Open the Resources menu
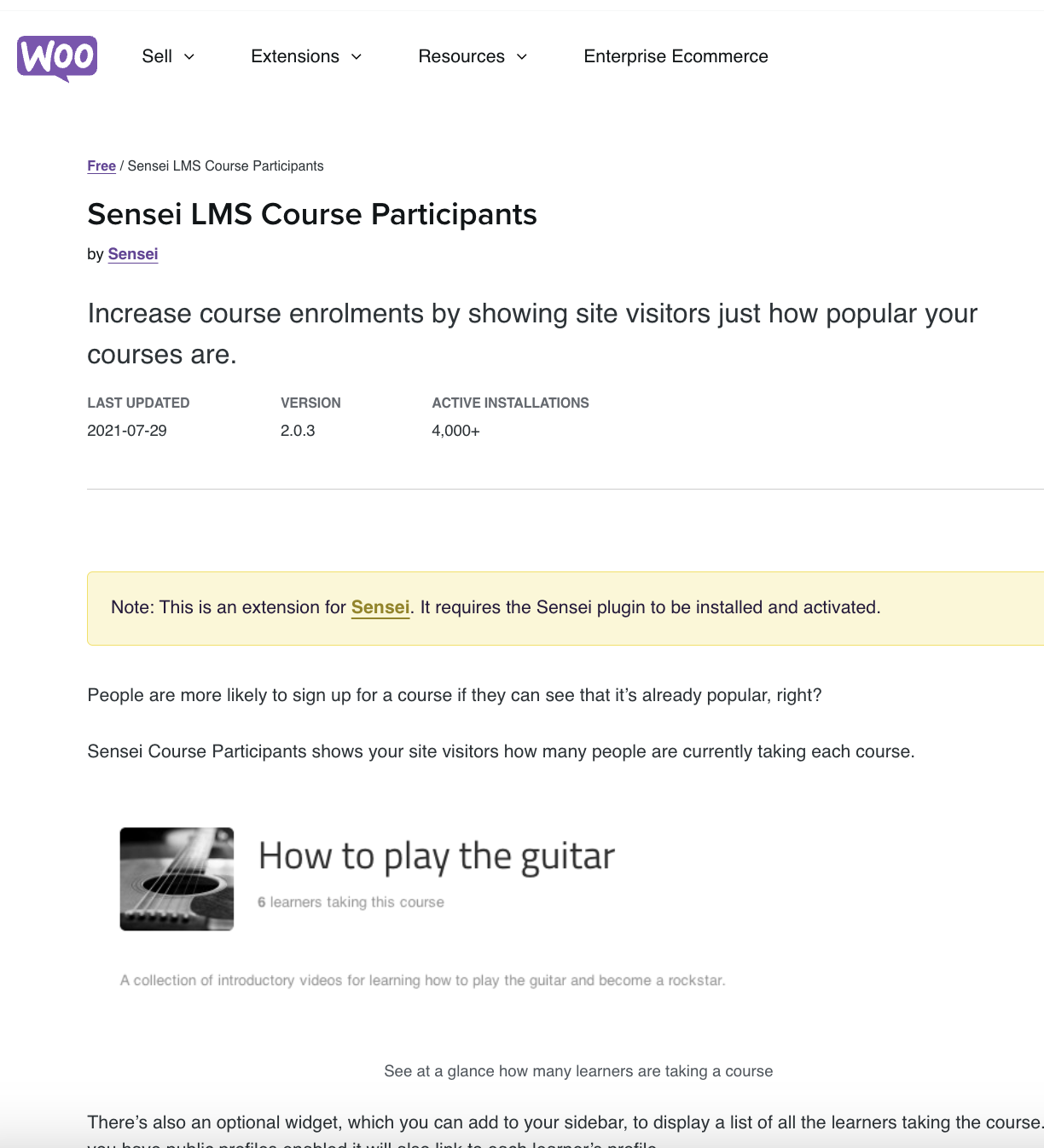 coord(461,56)
